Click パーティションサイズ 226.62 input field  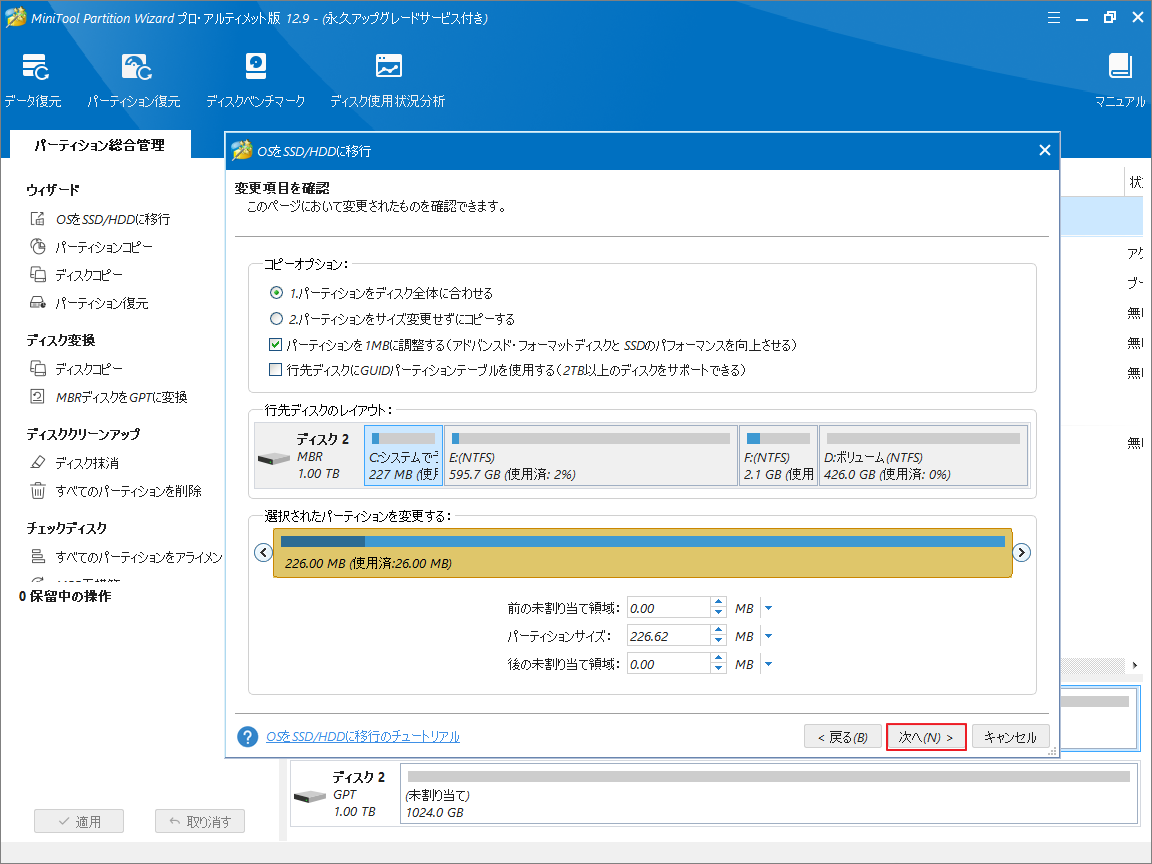pos(669,636)
